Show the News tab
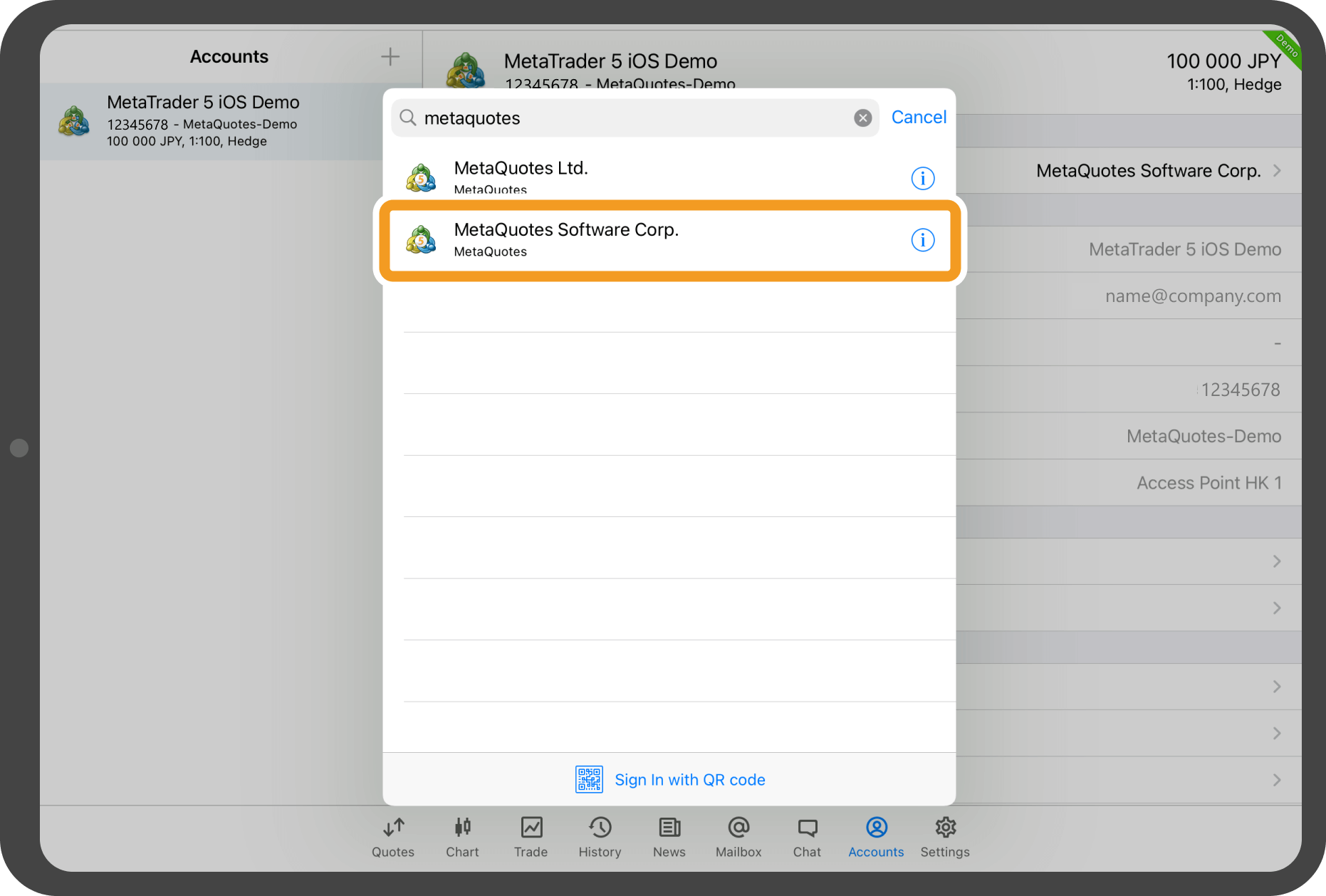 669,838
